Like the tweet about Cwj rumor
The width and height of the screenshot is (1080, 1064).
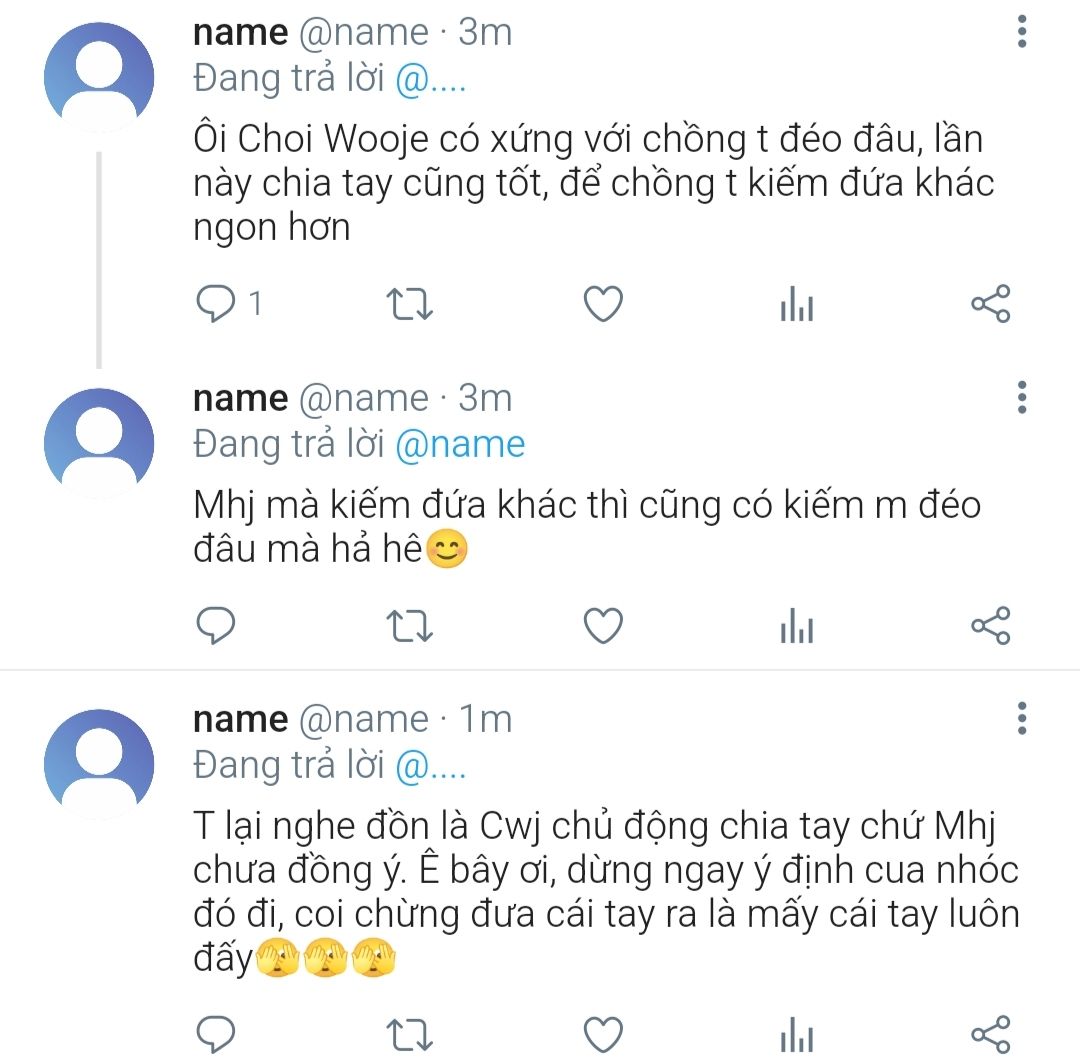pos(603,1034)
